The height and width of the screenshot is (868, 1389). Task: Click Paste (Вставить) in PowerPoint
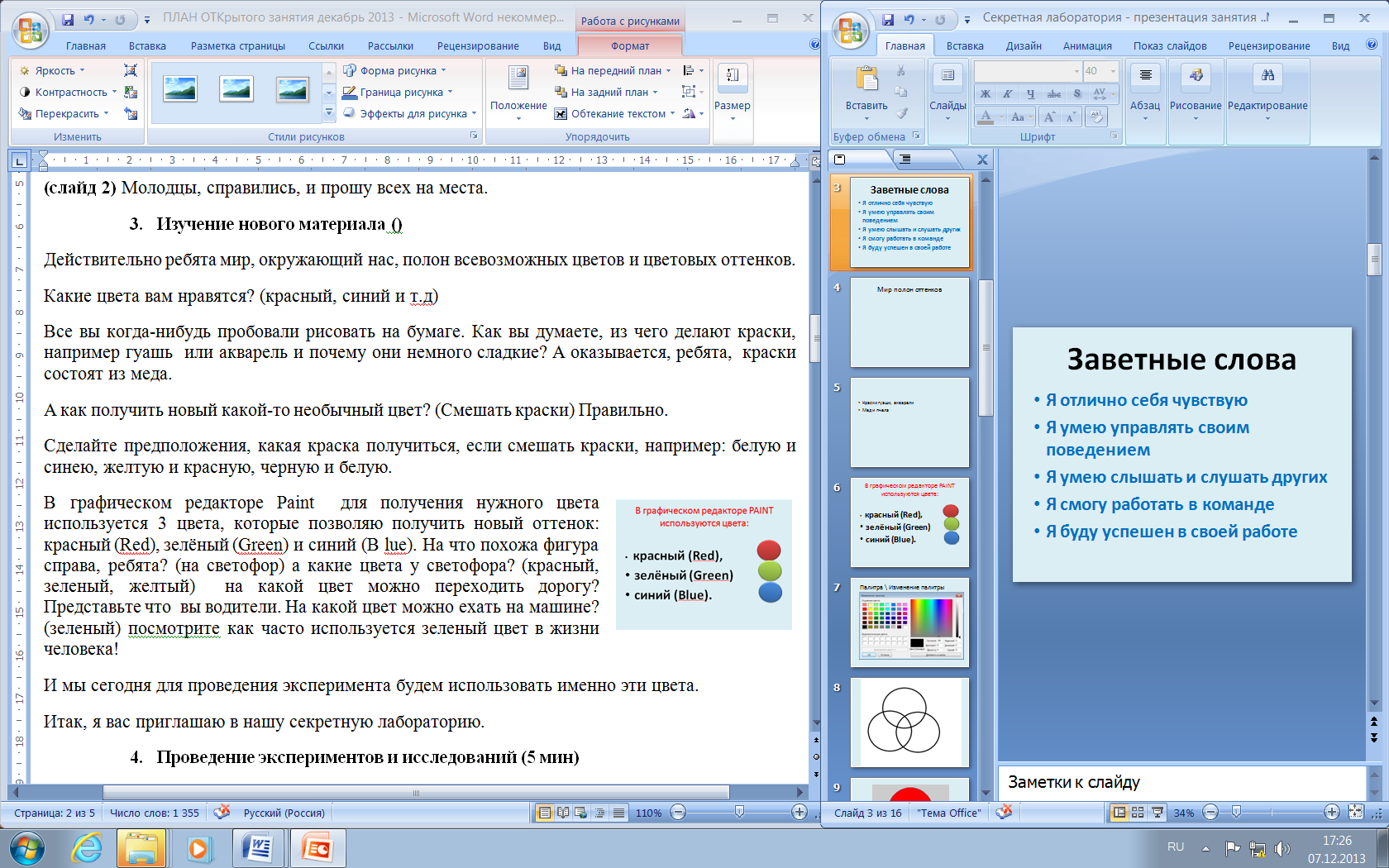(866, 89)
